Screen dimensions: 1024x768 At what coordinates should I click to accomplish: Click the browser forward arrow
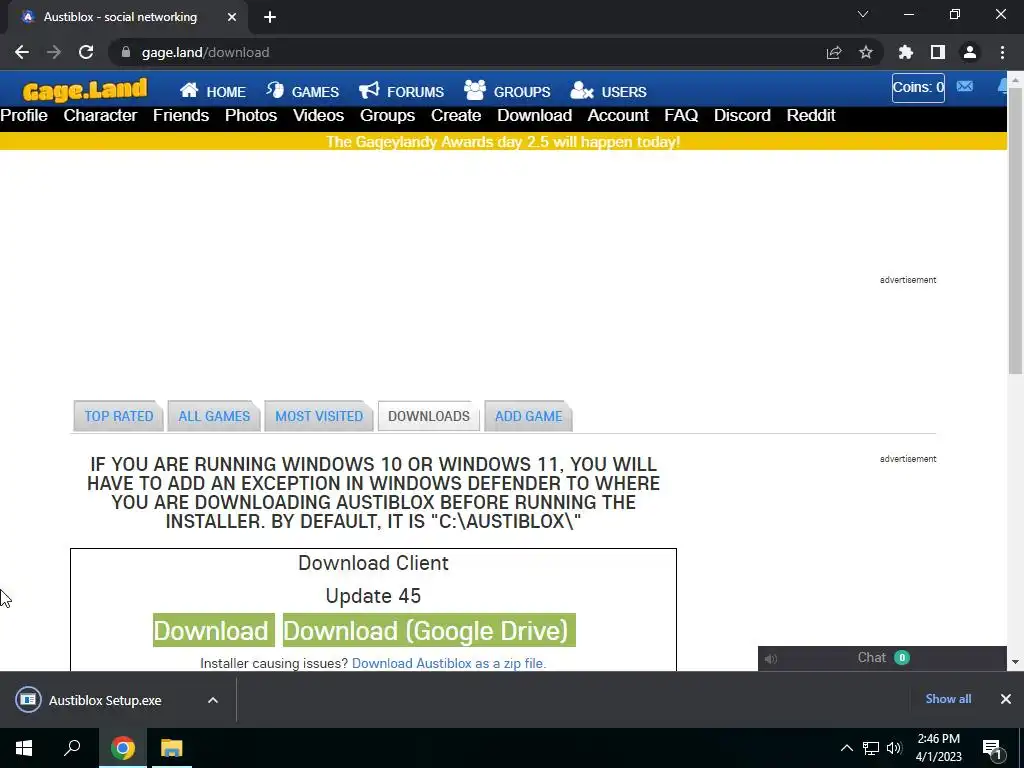pyautogui.click(x=54, y=52)
